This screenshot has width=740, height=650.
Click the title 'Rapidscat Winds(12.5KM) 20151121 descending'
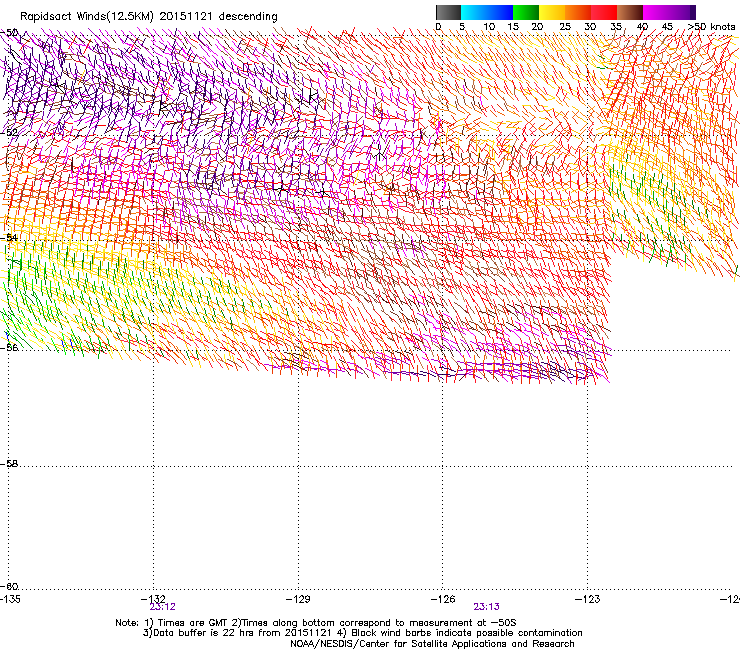pyautogui.click(x=149, y=17)
